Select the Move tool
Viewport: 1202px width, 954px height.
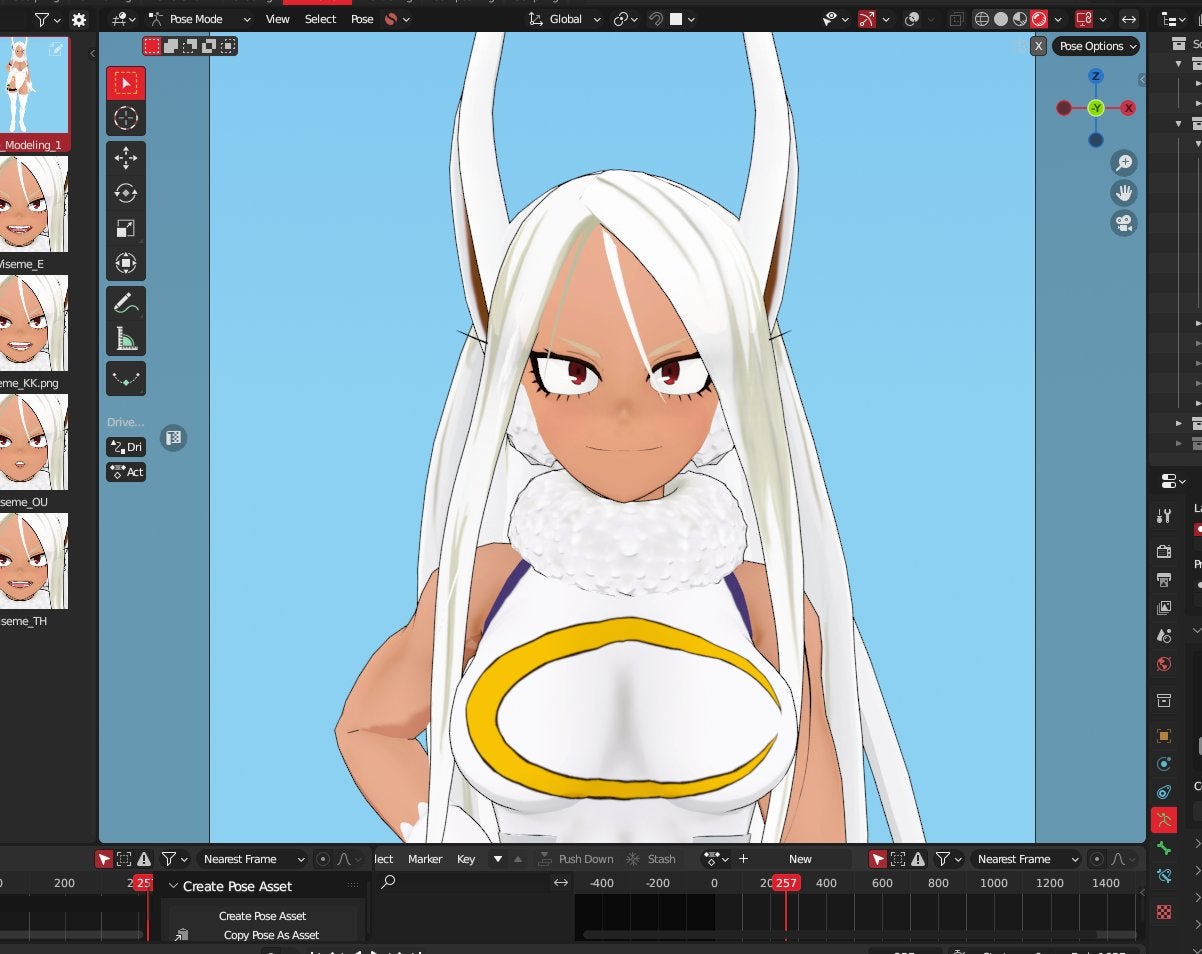(x=125, y=158)
